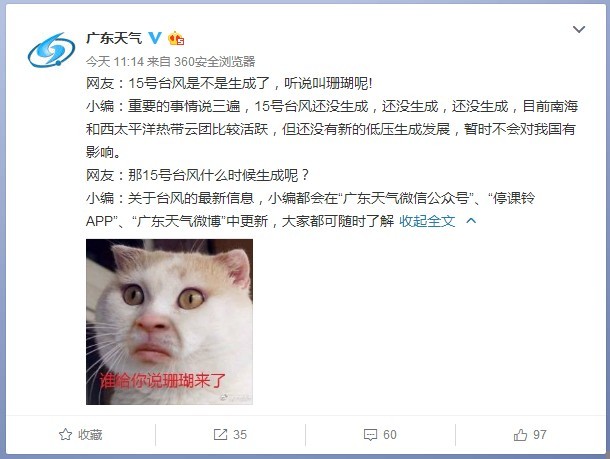610x459 pixels.
Task: Click the repost count 35
Action: (240, 434)
